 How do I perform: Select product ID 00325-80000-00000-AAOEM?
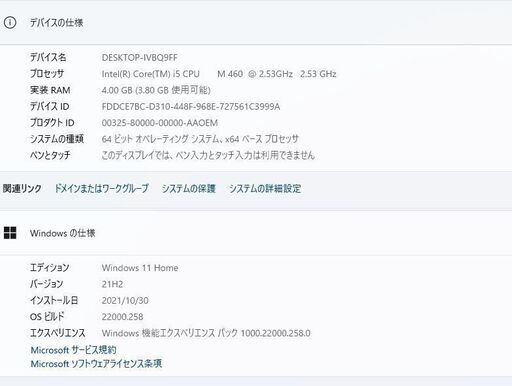coord(160,123)
